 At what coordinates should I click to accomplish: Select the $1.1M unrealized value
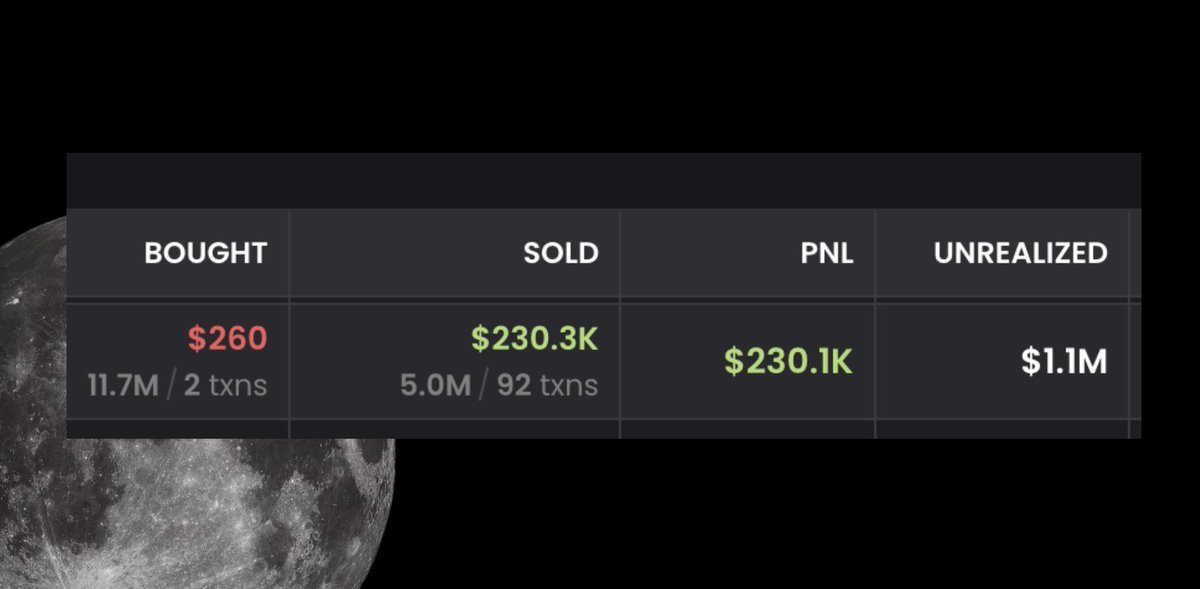(x=1064, y=361)
